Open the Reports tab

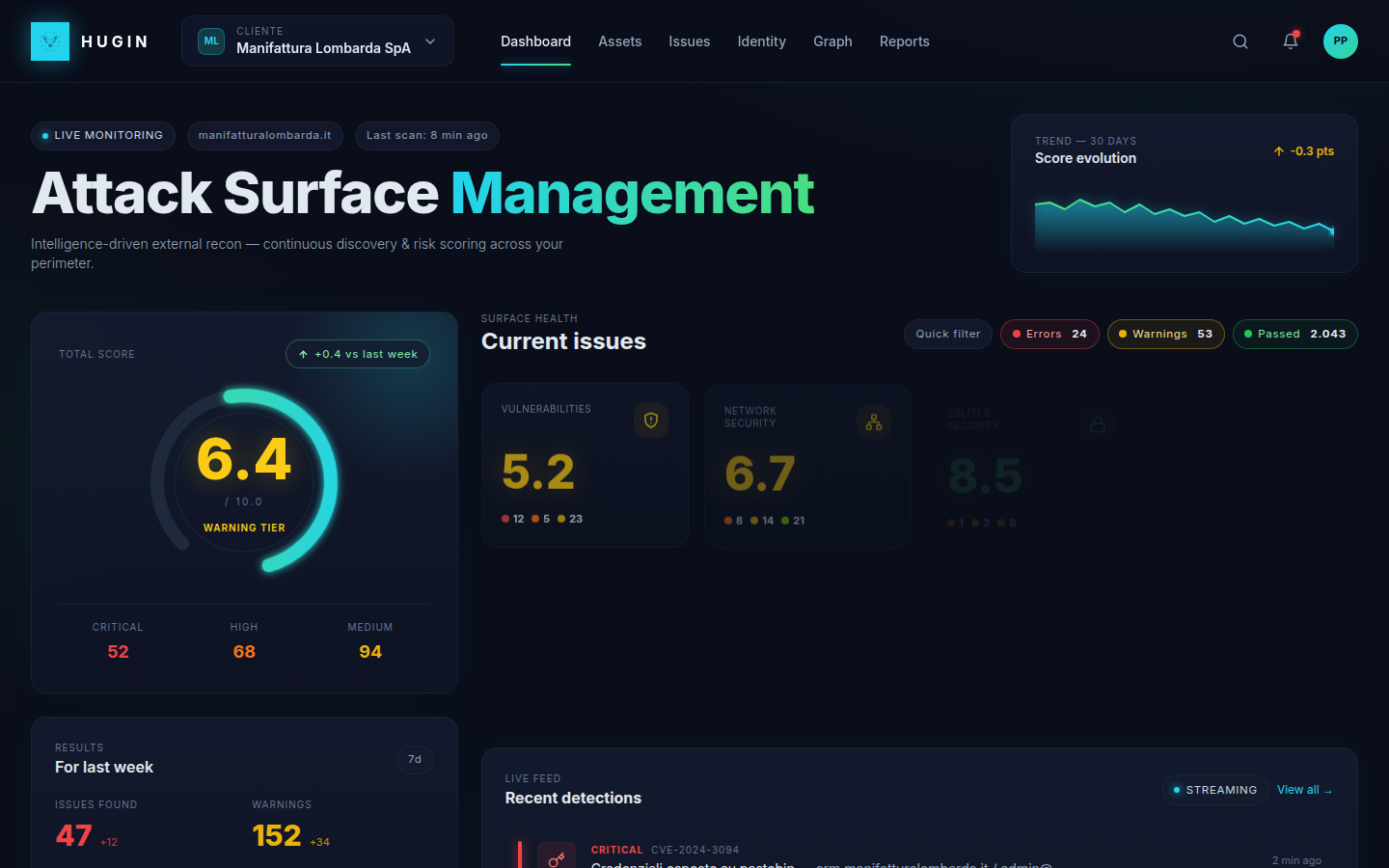tap(905, 41)
